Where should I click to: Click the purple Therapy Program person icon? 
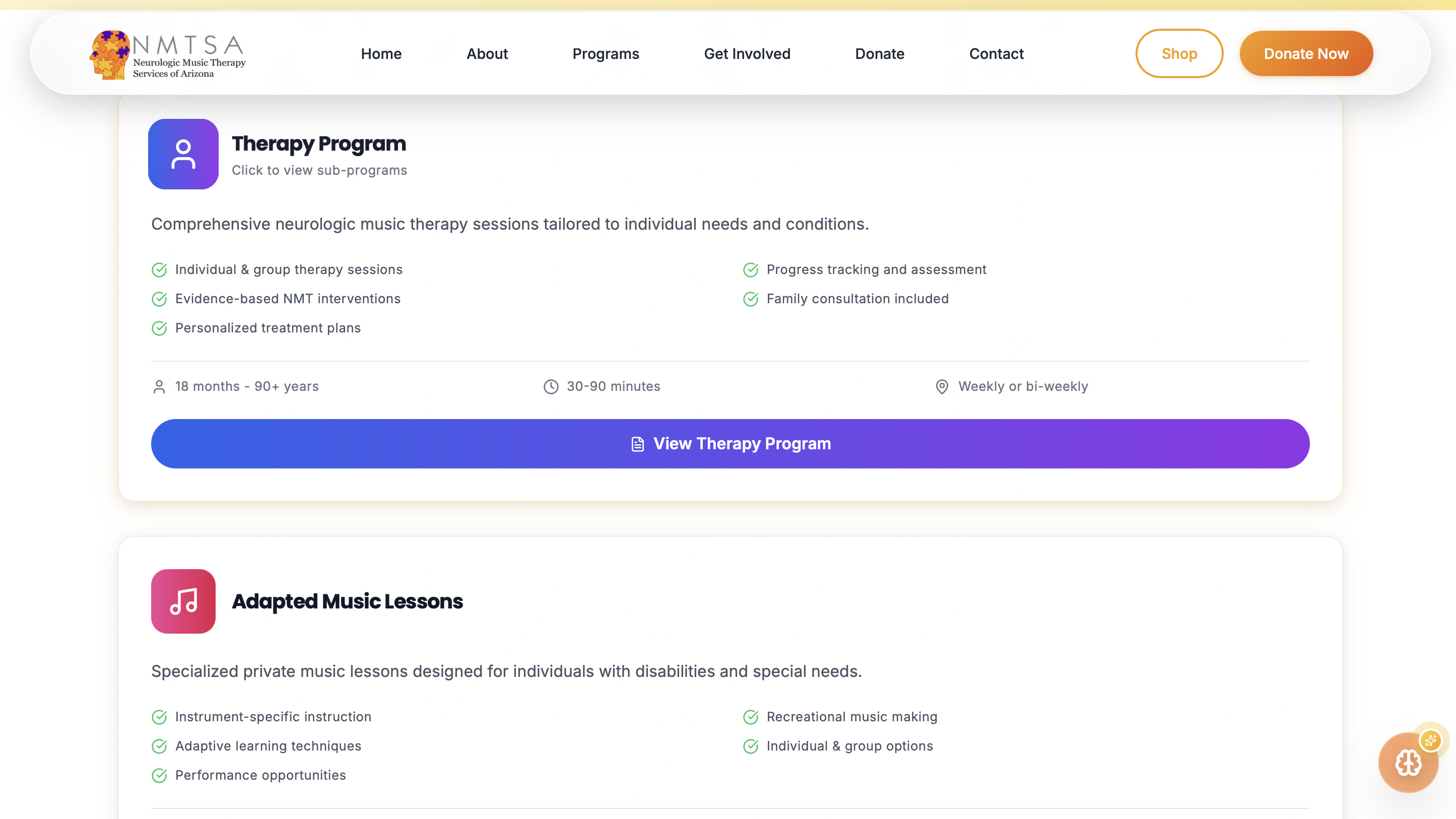[183, 154]
